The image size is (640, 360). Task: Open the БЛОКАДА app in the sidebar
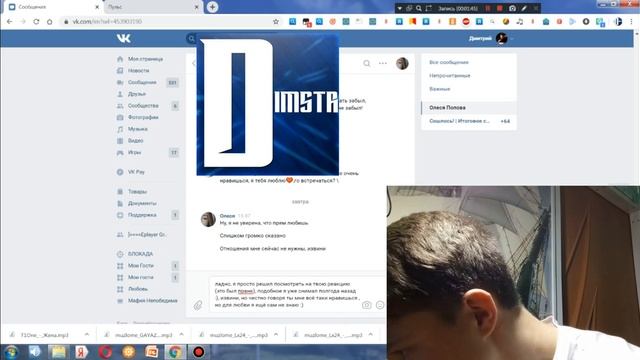[x=140, y=254]
